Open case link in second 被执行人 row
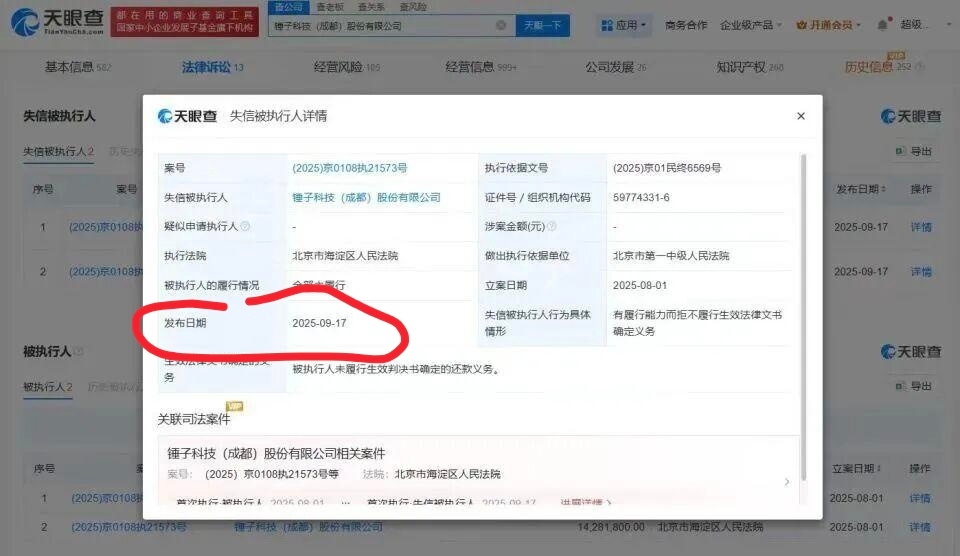 tap(129, 527)
